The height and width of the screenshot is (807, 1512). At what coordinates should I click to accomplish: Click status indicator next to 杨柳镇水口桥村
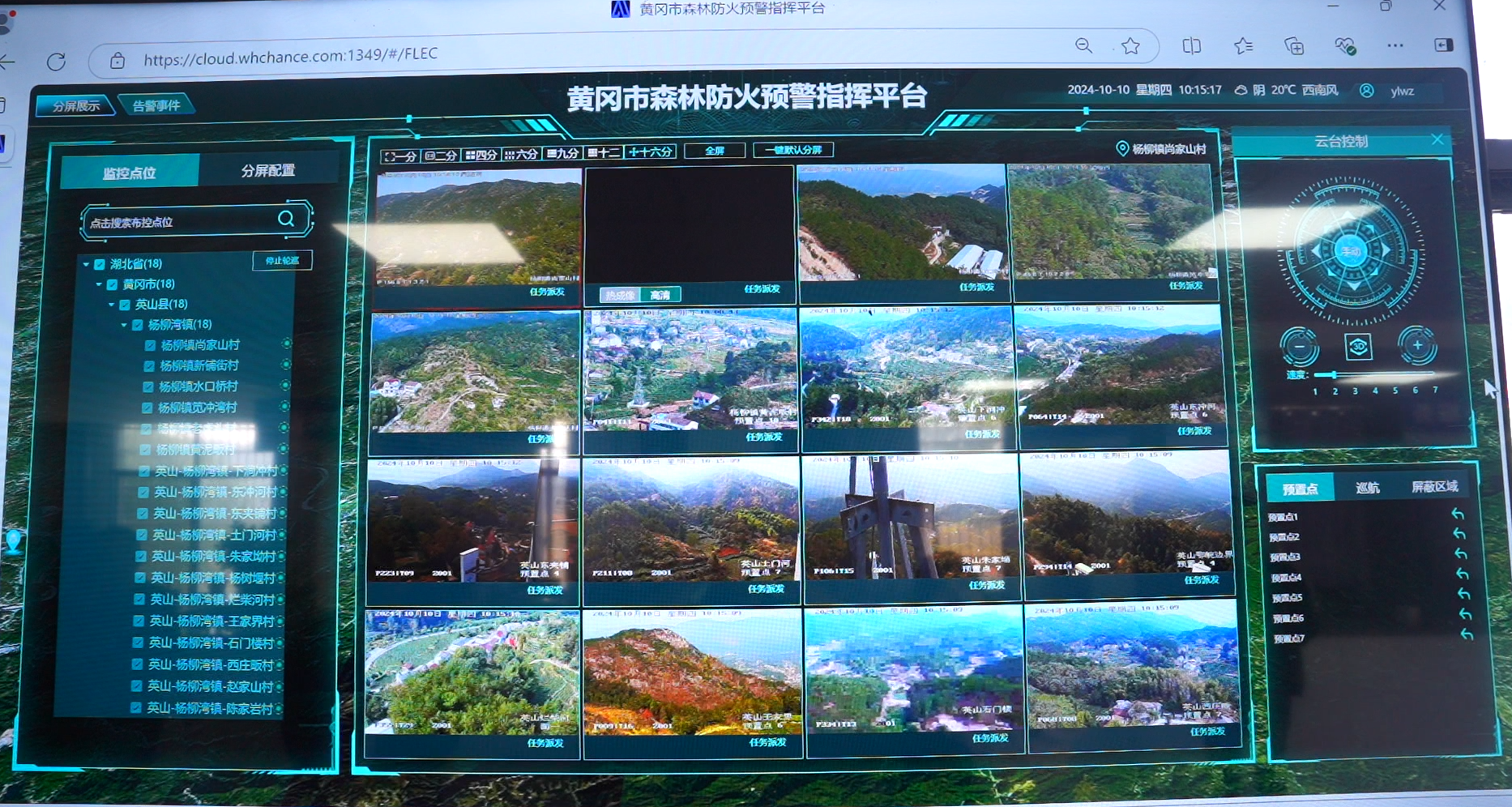pyautogui.click(x=285, y=386)
